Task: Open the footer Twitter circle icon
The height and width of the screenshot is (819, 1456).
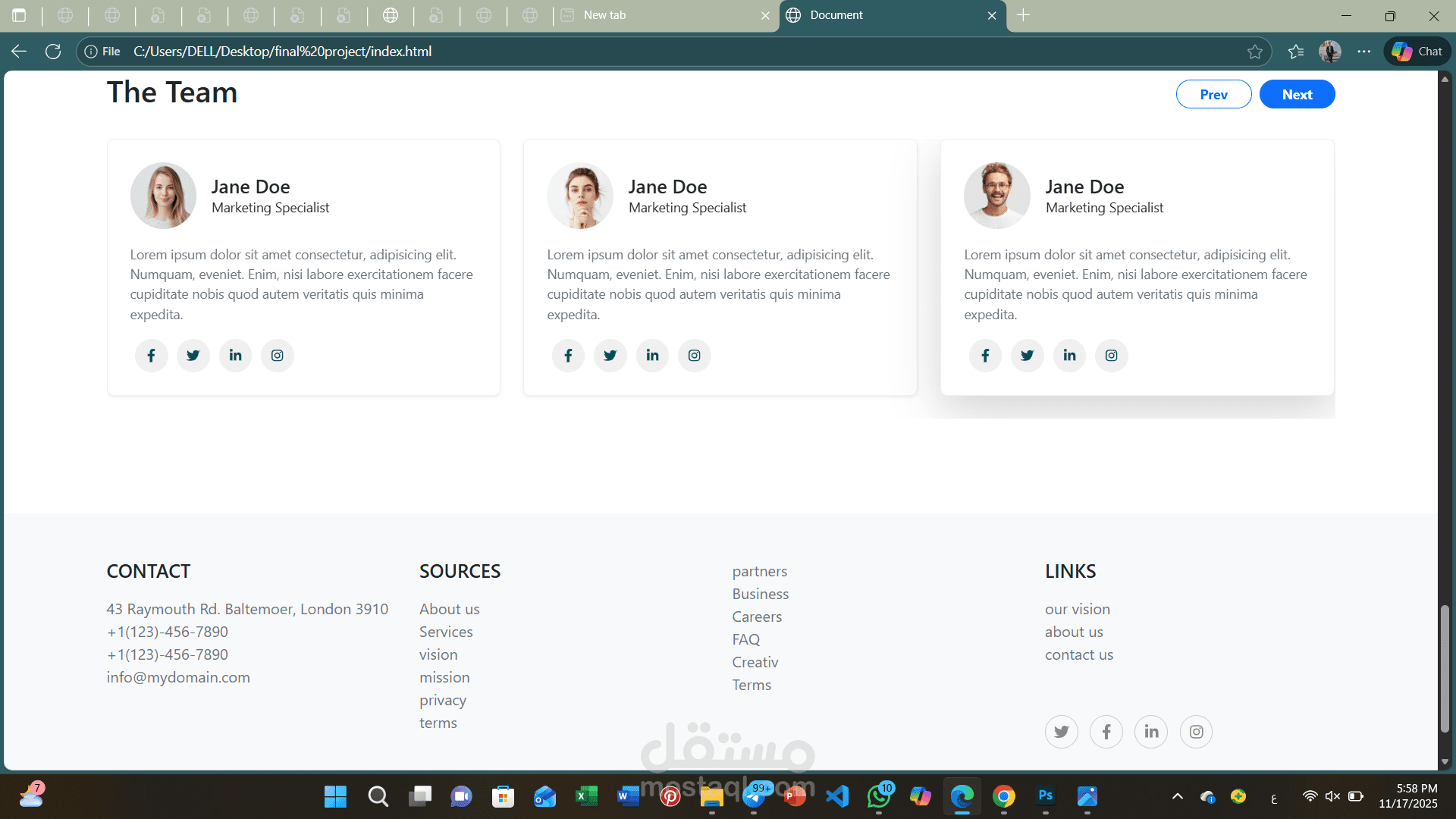Action: pyautogui.click(x=1061, y=732)
